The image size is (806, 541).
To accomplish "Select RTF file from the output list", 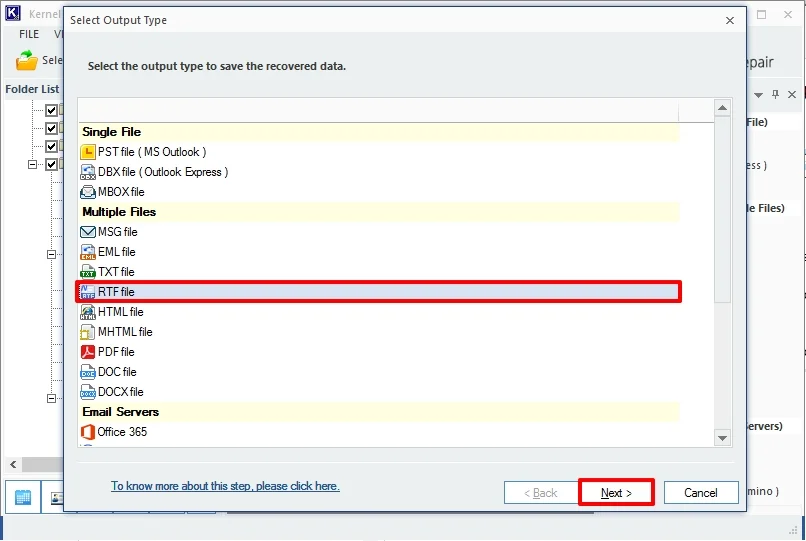I will click(x=116, y=292).
